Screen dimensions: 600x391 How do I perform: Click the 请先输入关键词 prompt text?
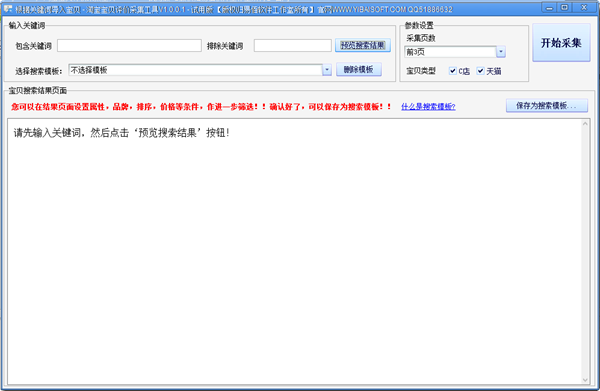[122, 133]
